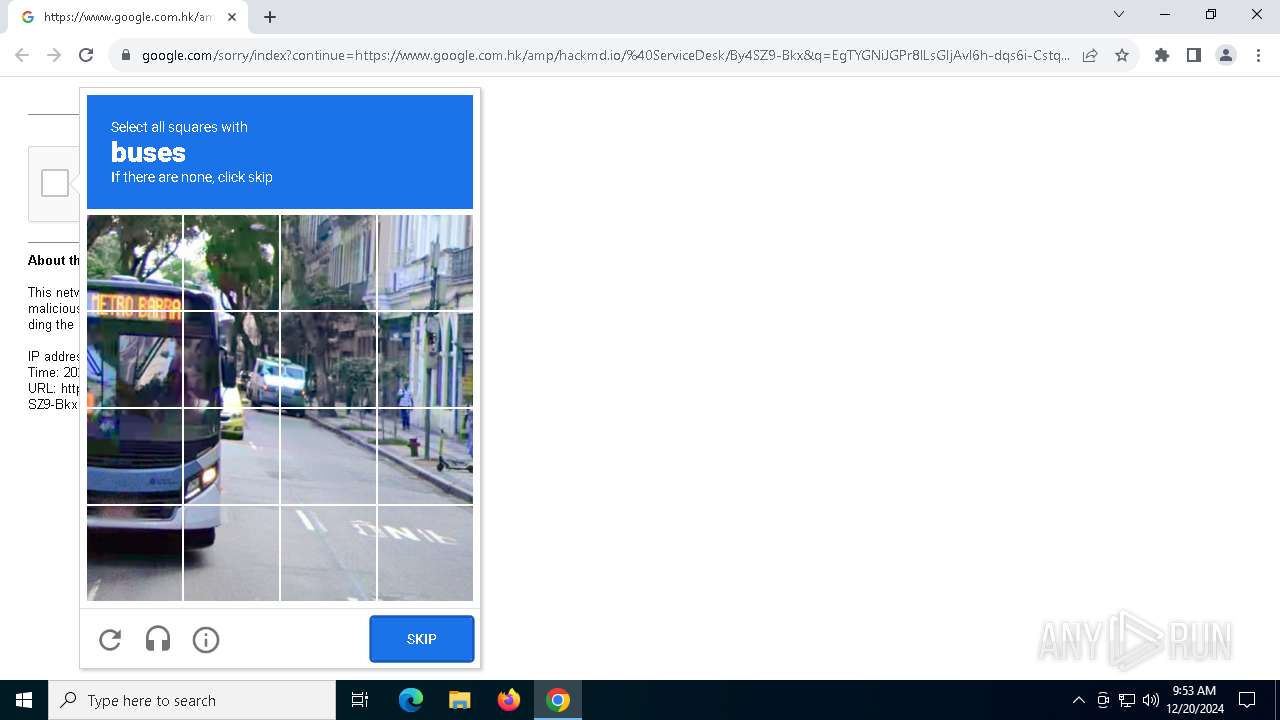The height and width of the screenshot is (720, 1280).
Task: Switch to the google.com.hk tab
Action: pyautogui.click(x=128, y=17)
